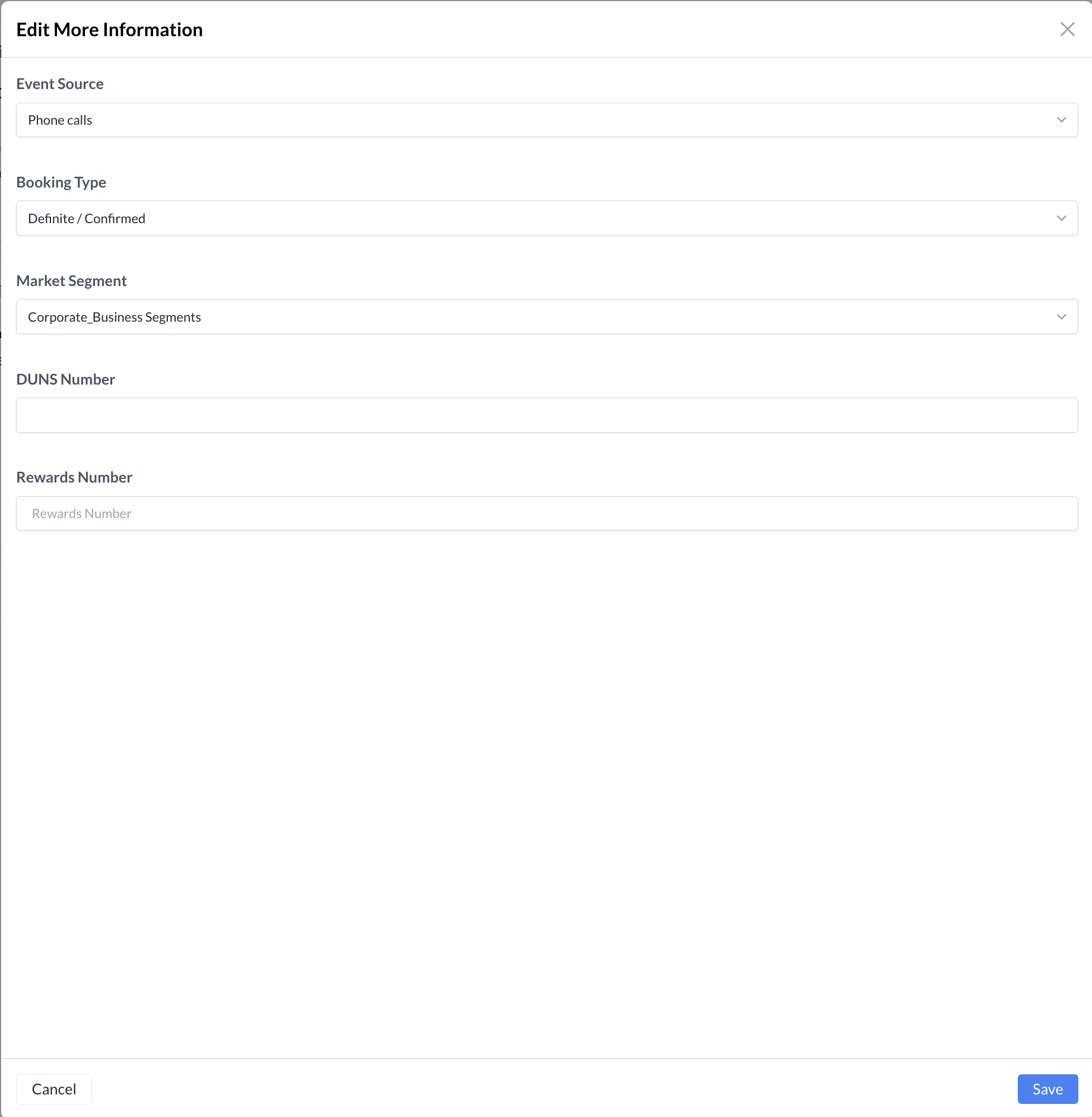Click the 'Corporate_Business Segments' selected value
The width and height of the screenshot is (1092, 1117).
[115, 317]
